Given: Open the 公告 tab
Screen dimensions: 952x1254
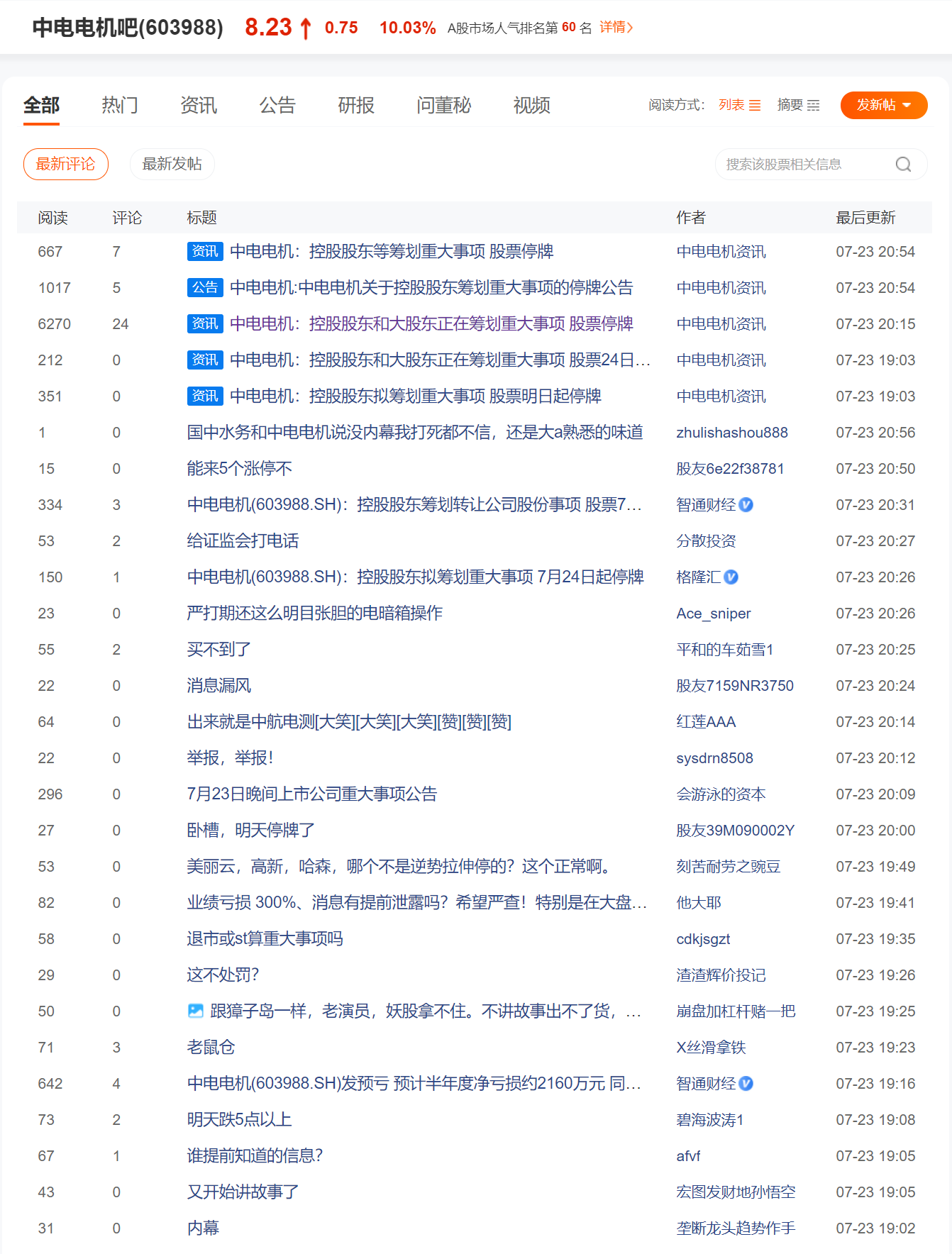Looking at the screenshot, I should tap(277, 106).
